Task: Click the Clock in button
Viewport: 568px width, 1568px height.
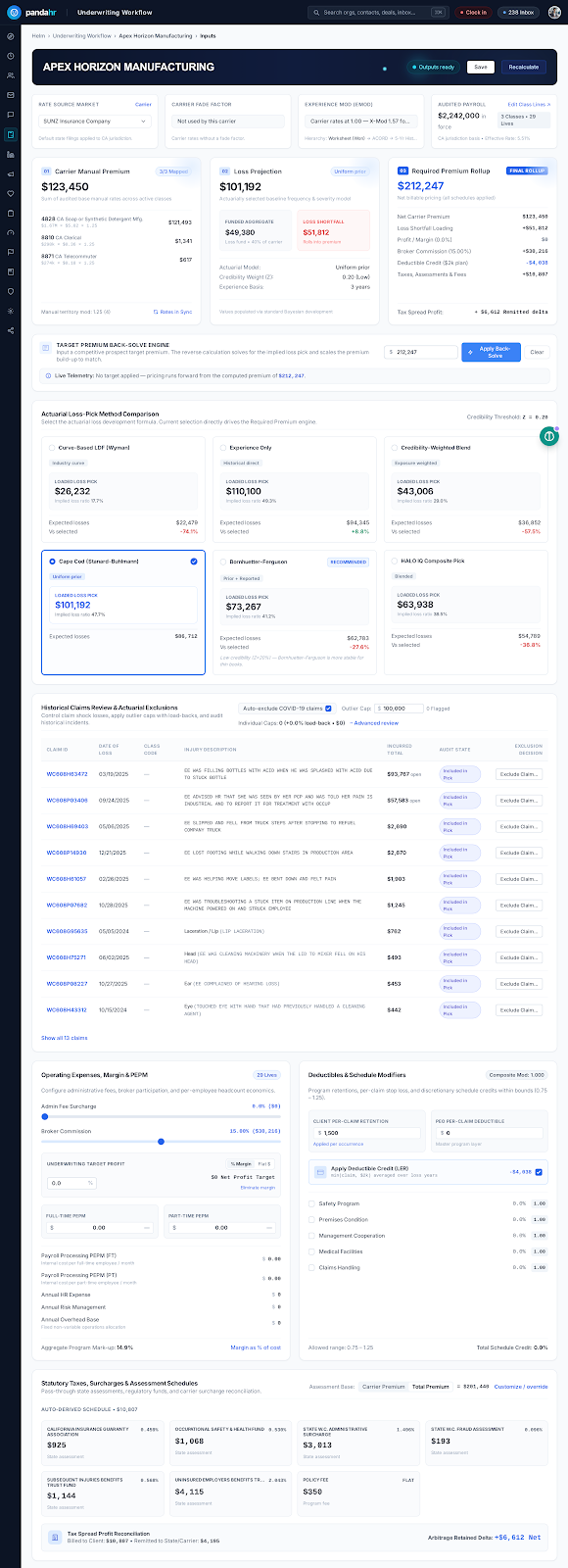Action: click(x=473, y=13)
